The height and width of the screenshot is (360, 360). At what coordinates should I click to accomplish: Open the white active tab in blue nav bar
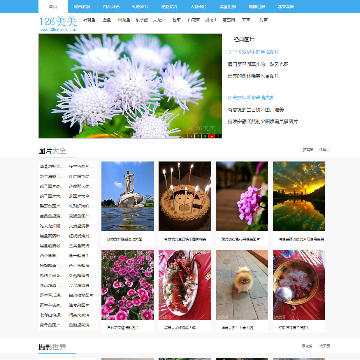[53, 6]
